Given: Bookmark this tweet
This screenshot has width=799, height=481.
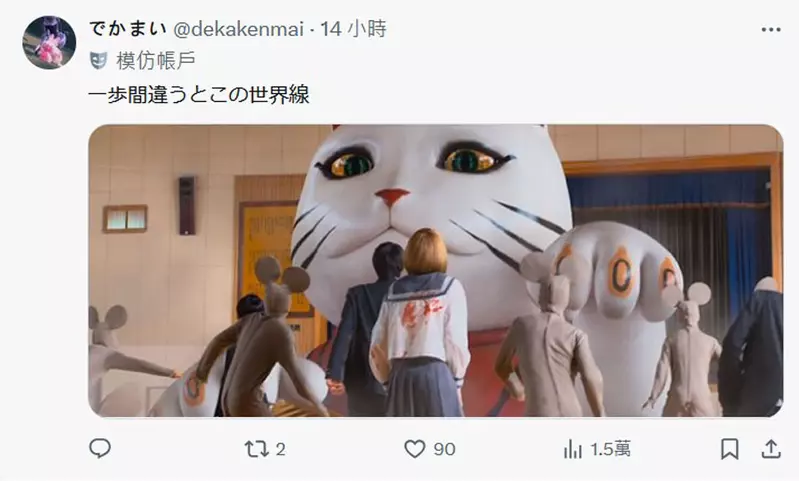Looking at the screenshot, I should tap(729, 449).
